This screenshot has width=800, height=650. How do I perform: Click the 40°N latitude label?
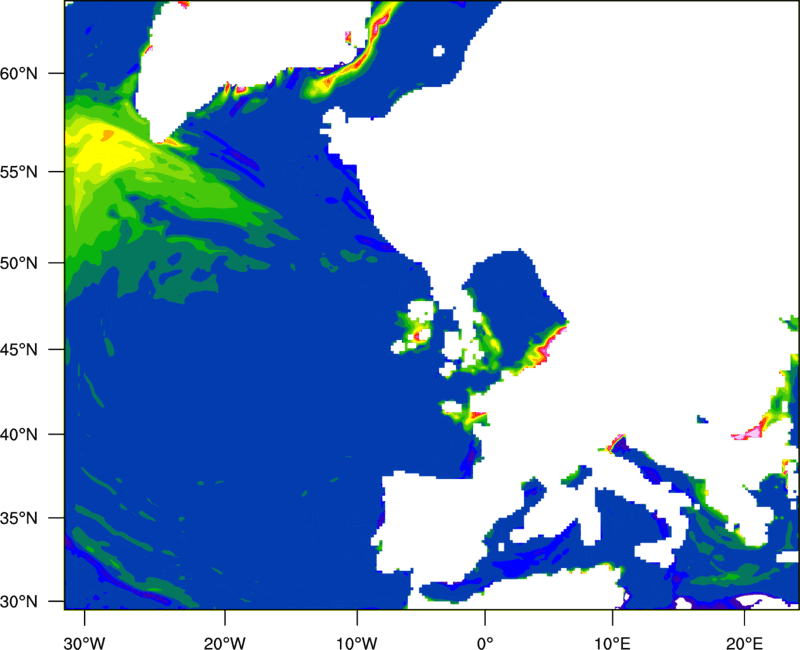(x=19, y=435)
